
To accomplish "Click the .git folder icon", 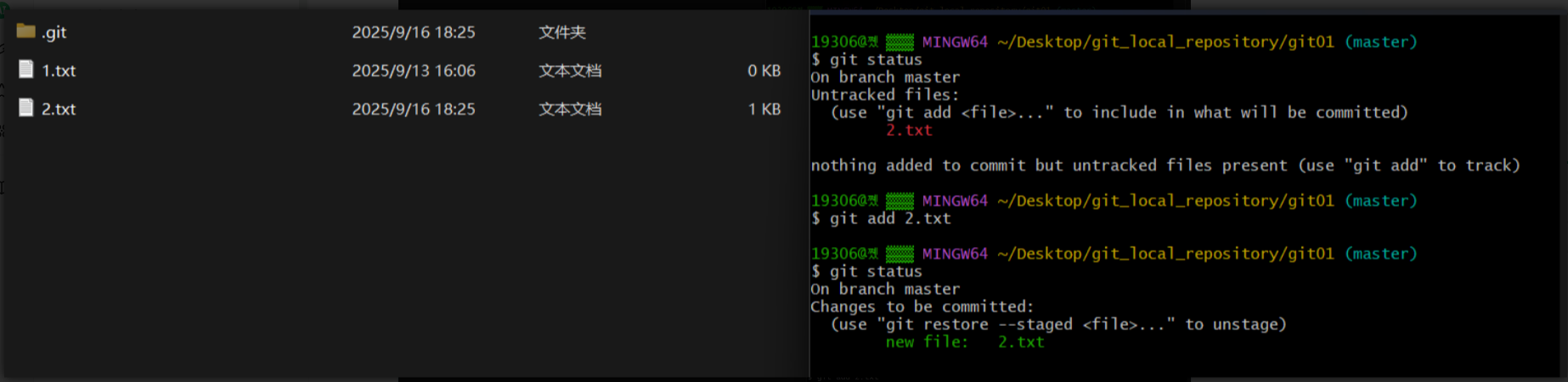I will point(26,31).
